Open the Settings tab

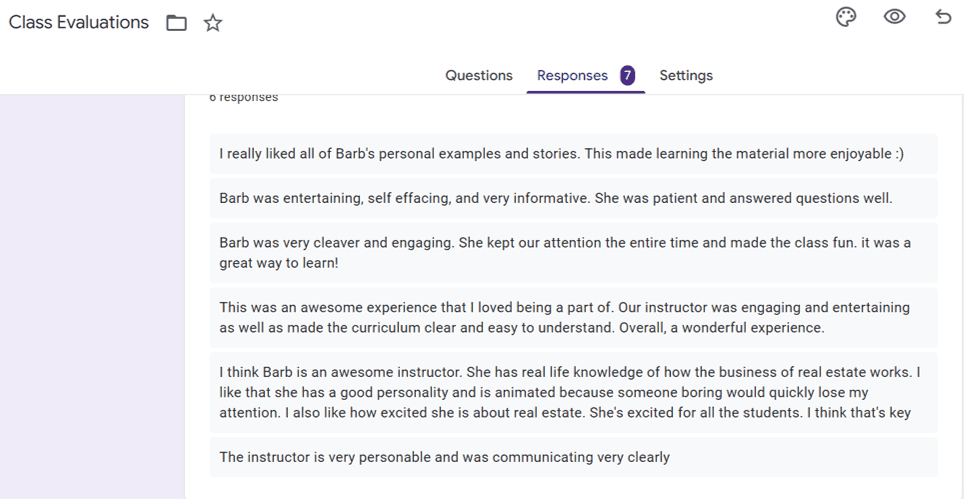tap(685, 75)
